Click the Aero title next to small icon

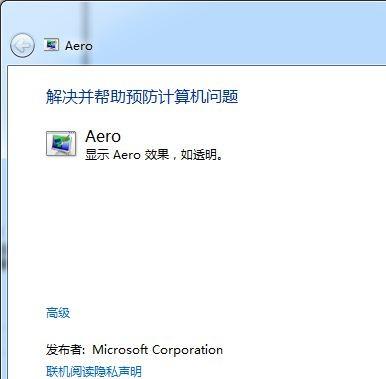point(79,46)
